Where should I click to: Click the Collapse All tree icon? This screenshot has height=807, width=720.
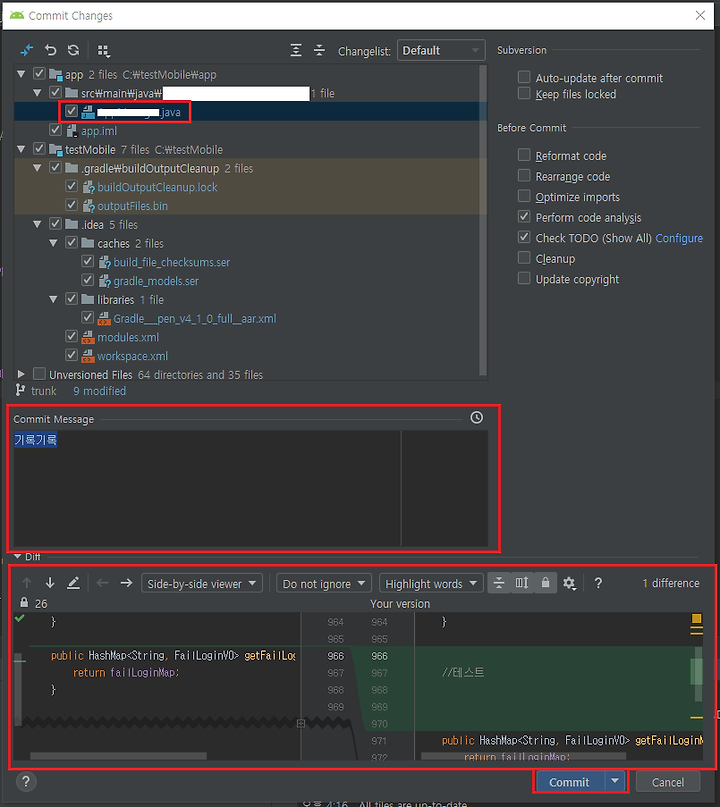[x=319, y=50]
